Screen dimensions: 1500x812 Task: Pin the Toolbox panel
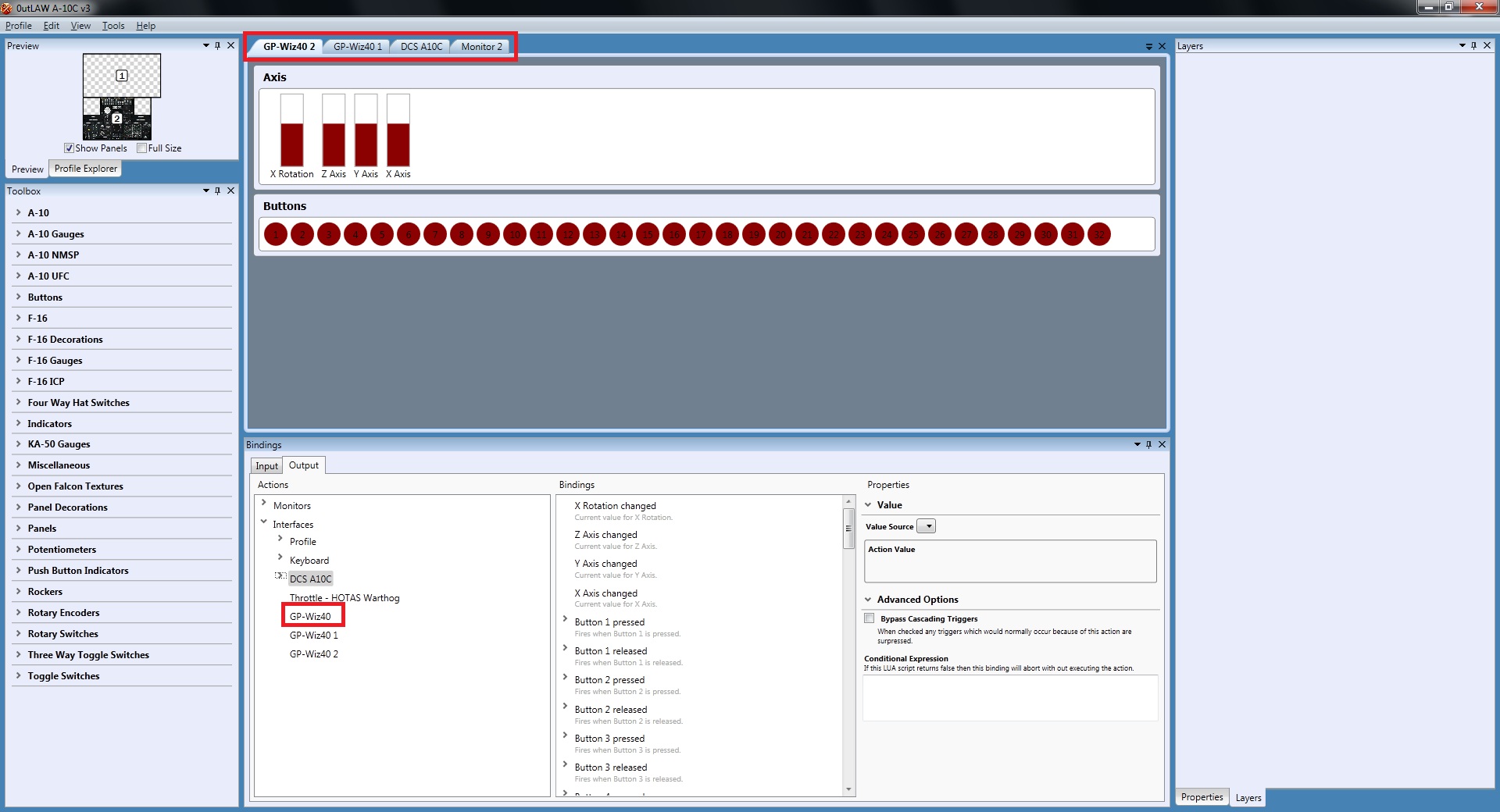(x=218, y=191)
